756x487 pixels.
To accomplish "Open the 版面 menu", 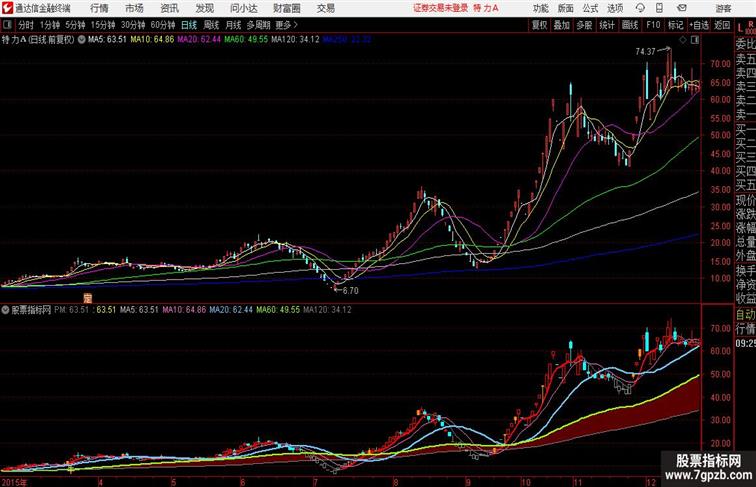I will (566, 8).
